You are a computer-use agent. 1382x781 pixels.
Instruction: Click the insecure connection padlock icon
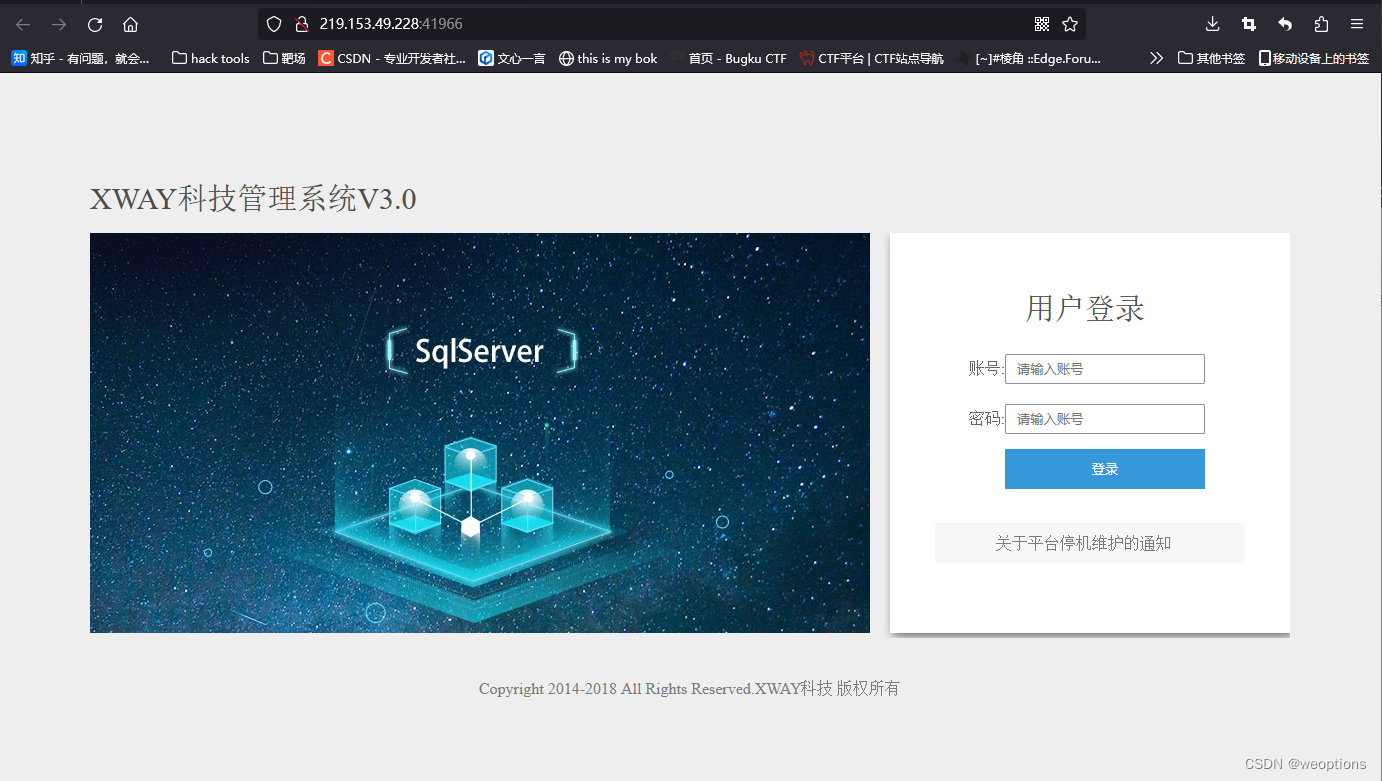point(301,24)
